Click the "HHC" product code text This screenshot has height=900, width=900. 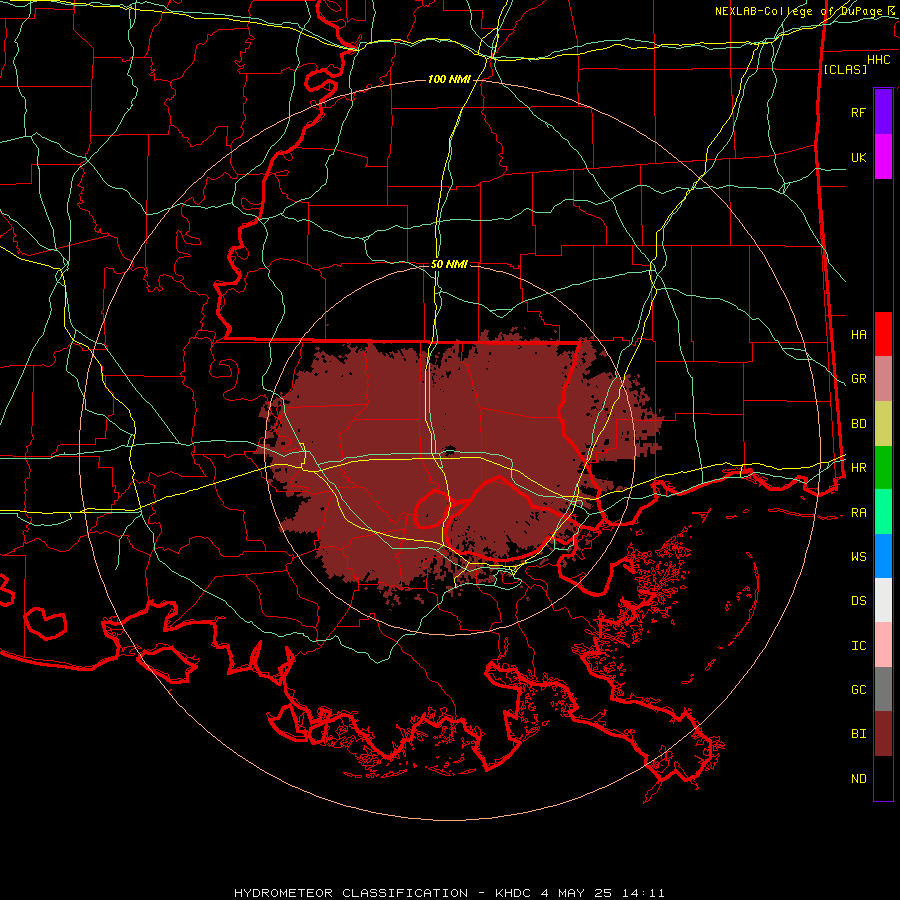(879, 60)
